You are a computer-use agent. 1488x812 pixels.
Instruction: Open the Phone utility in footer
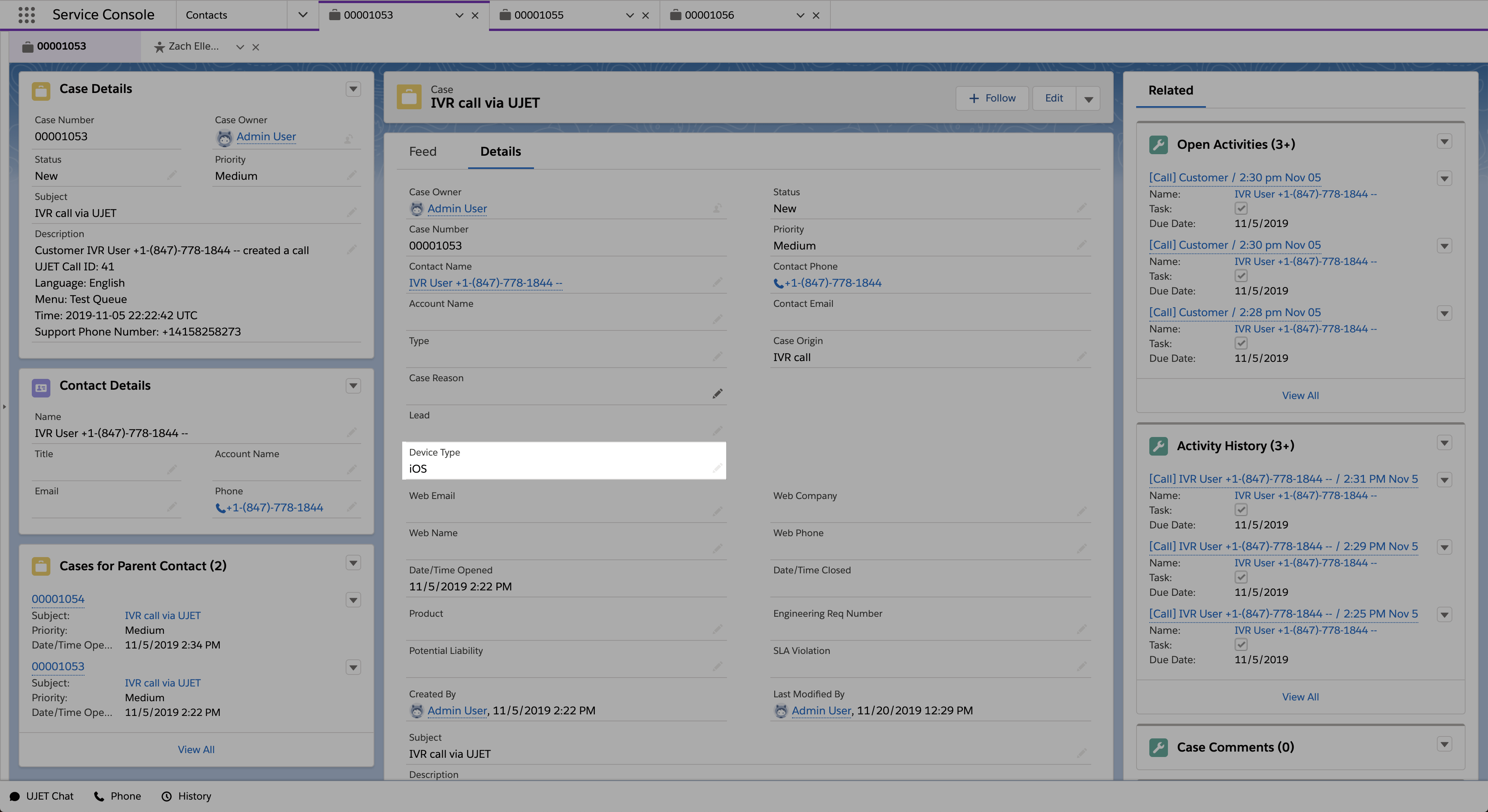[x=117, y=796]
